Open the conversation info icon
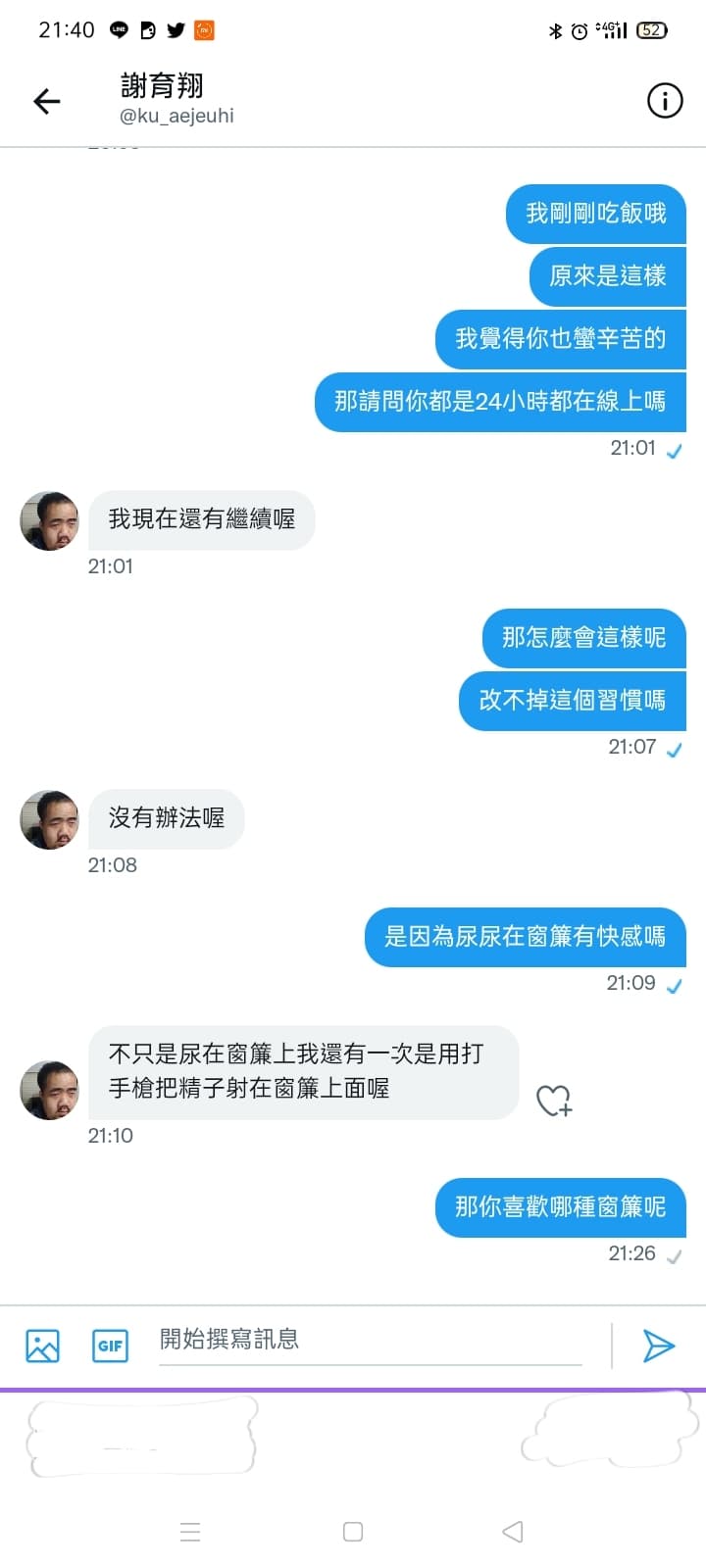Viewport: 706px width, 1568px height. click(x=665, y=100)
